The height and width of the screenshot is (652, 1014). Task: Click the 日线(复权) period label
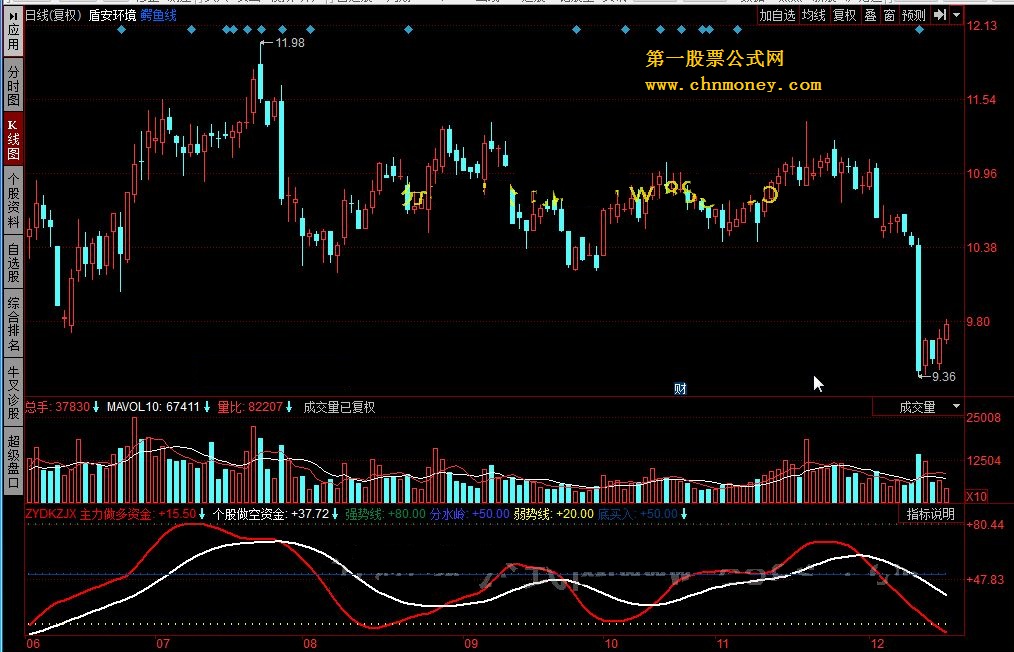coord(53,15)
